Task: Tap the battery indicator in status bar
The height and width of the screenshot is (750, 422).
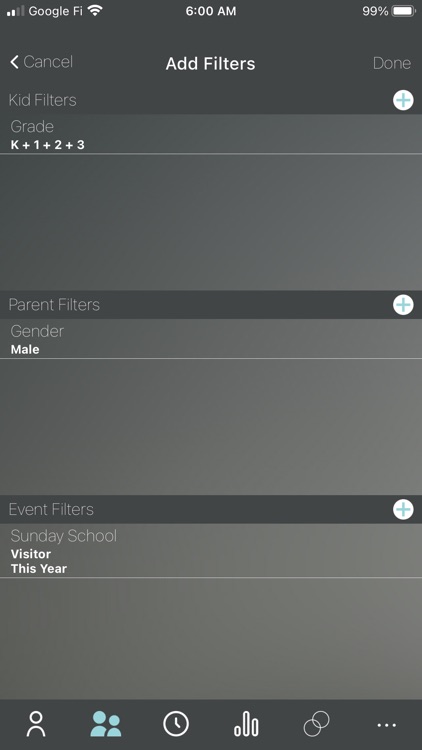Action: [403, 11]
